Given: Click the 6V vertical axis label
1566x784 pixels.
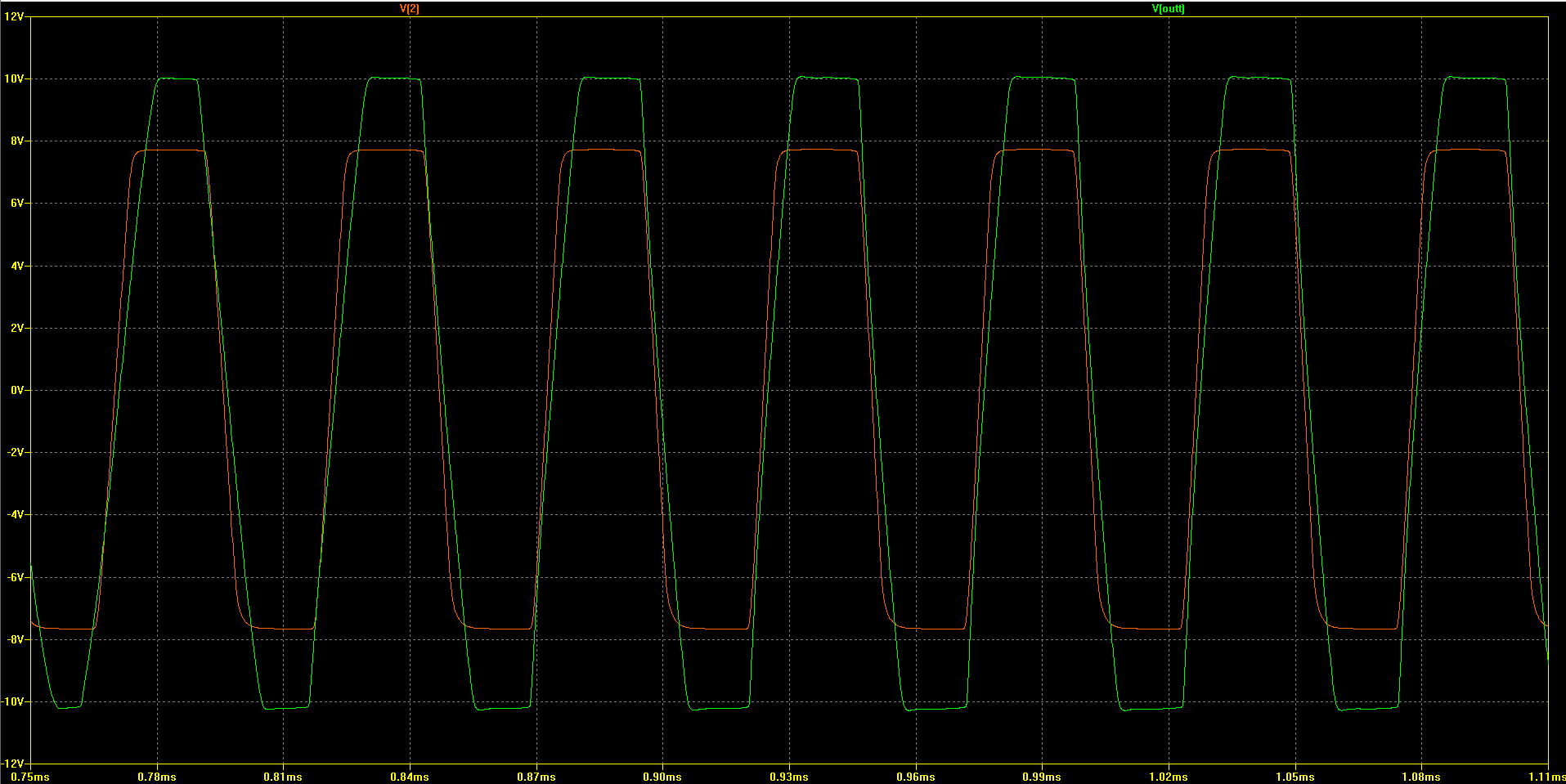Looking at the screenshot, I should click(17, 204).
